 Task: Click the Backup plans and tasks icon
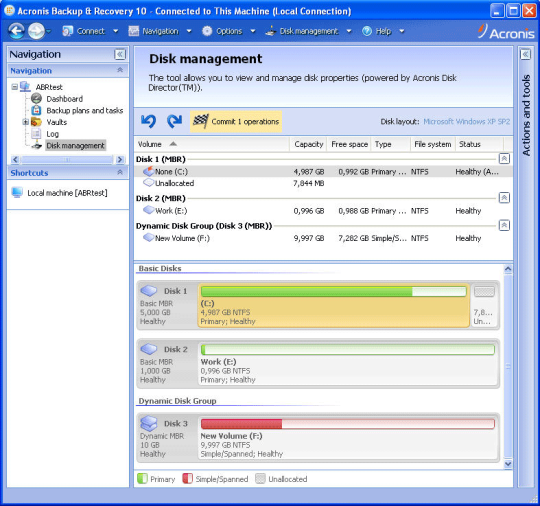[36, 110]
